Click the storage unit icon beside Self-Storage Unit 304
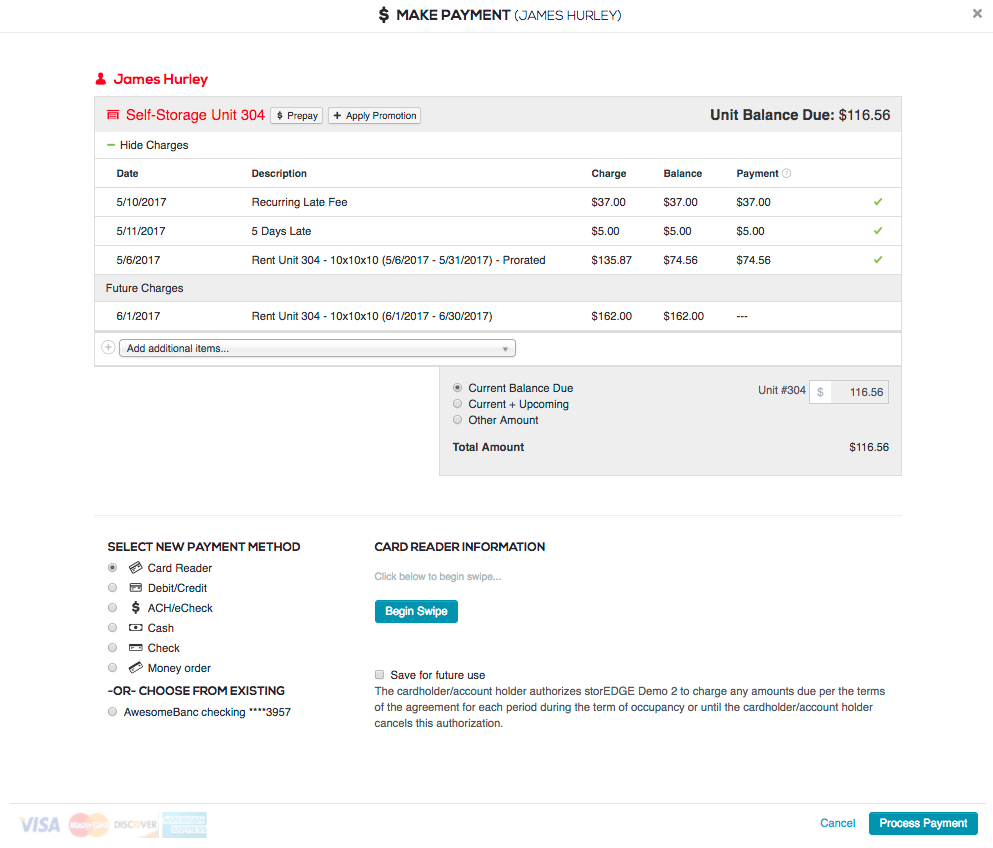Image resolution: width=993 pixels, height=848 pixels. click(x=112, y=114)
